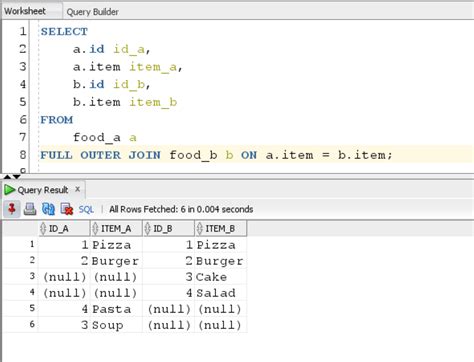Select the (null) ITEM_B cell in row 6
The width and height of the screenshot is (474, 362).
(x=220, y=325)
